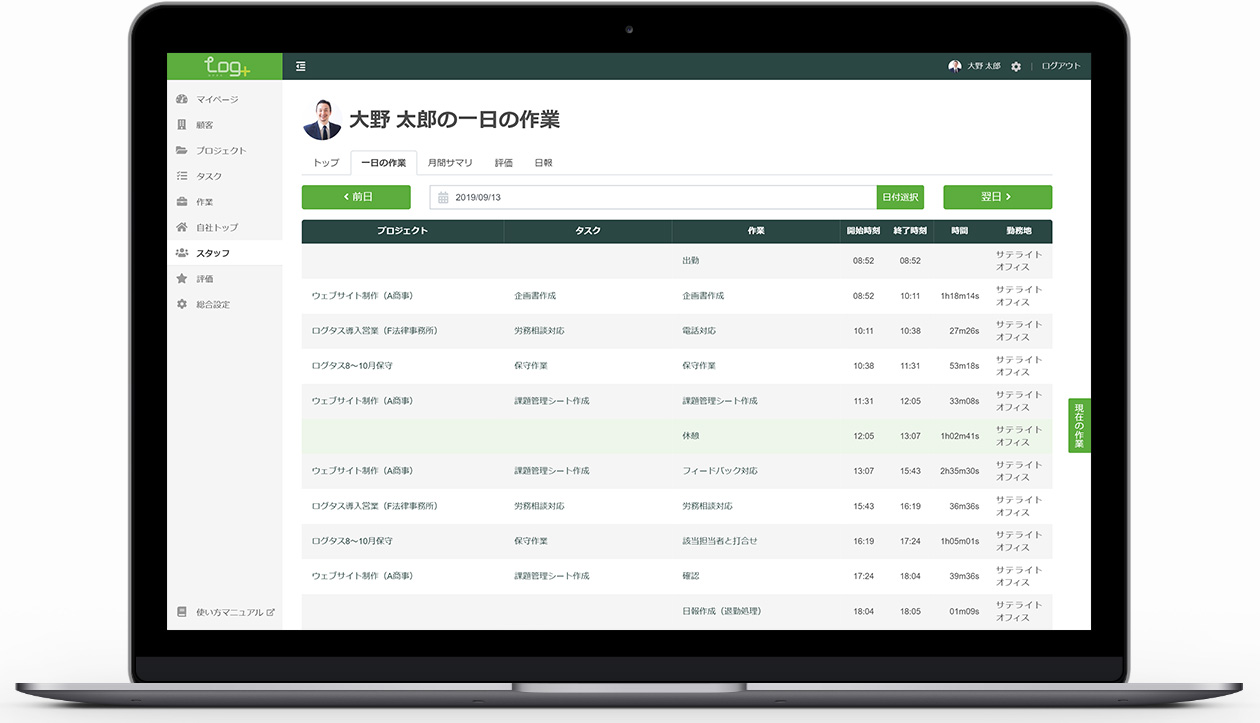Open settings gear icon in top header
Viewport: 1260px width, 723px height.
pos(1016,66)
